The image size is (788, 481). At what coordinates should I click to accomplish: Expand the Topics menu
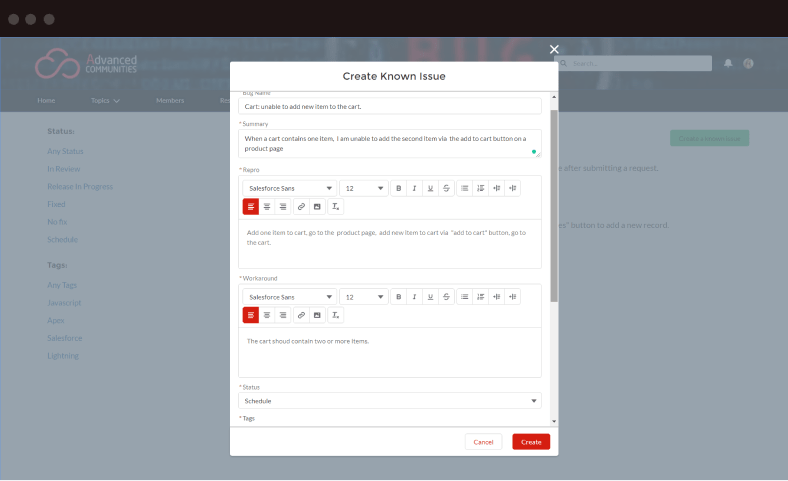point(105,101)
